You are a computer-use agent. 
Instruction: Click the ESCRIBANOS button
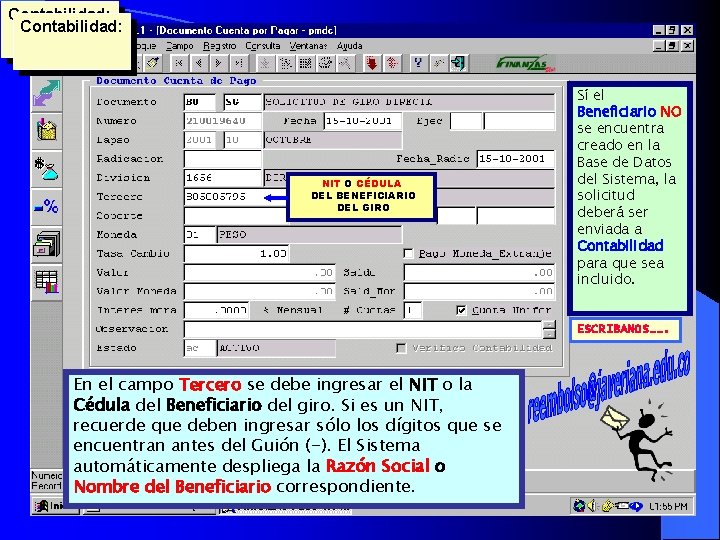point(625,329)
